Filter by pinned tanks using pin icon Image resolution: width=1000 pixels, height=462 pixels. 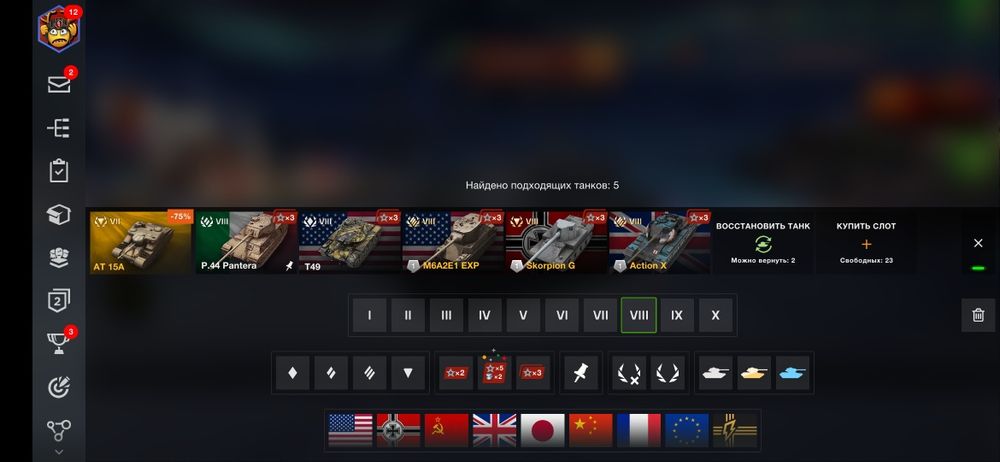(x=580, y=373)
